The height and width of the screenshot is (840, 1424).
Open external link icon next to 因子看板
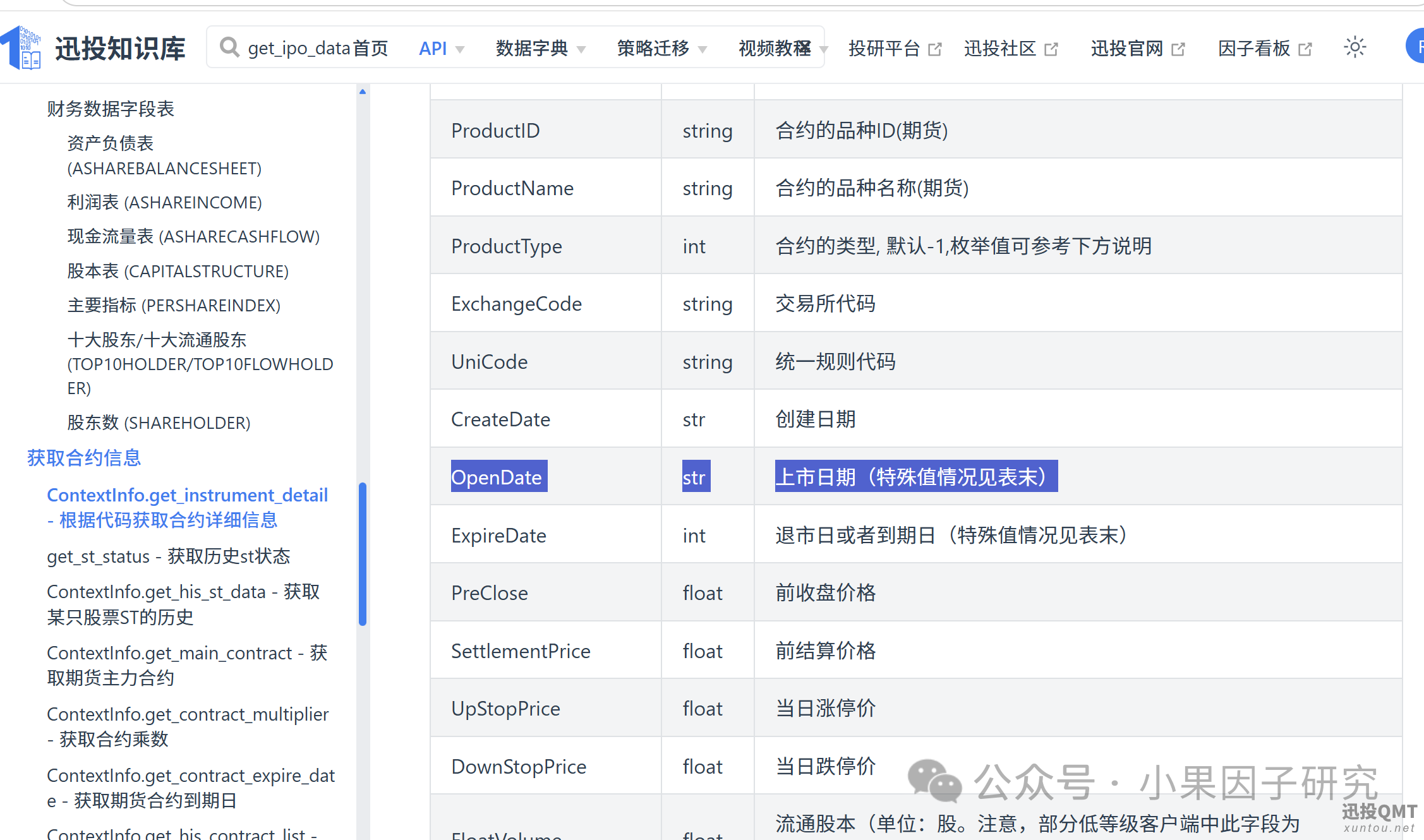click(1305, 49)
